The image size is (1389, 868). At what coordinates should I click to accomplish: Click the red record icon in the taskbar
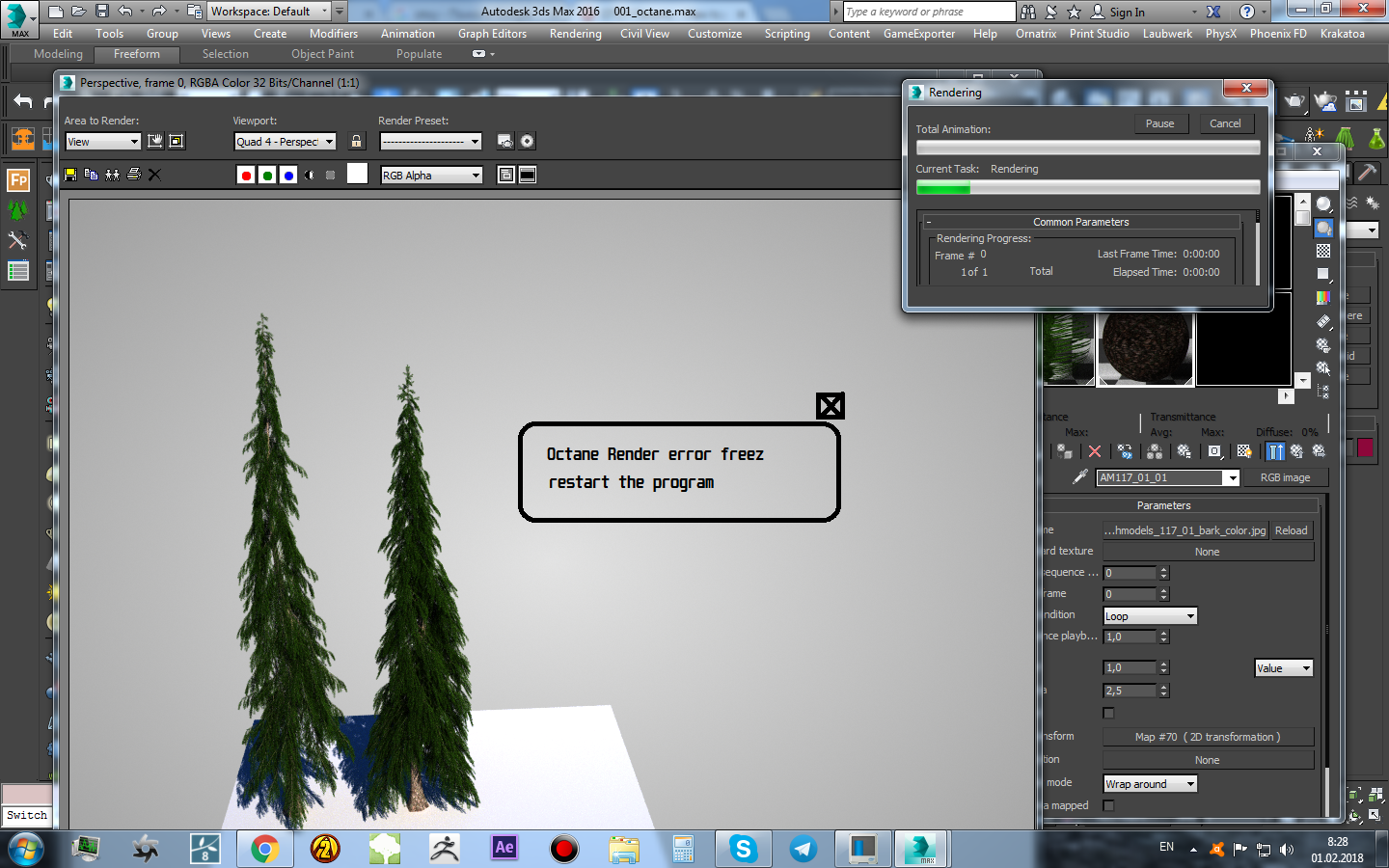click(x=564, y=849)
